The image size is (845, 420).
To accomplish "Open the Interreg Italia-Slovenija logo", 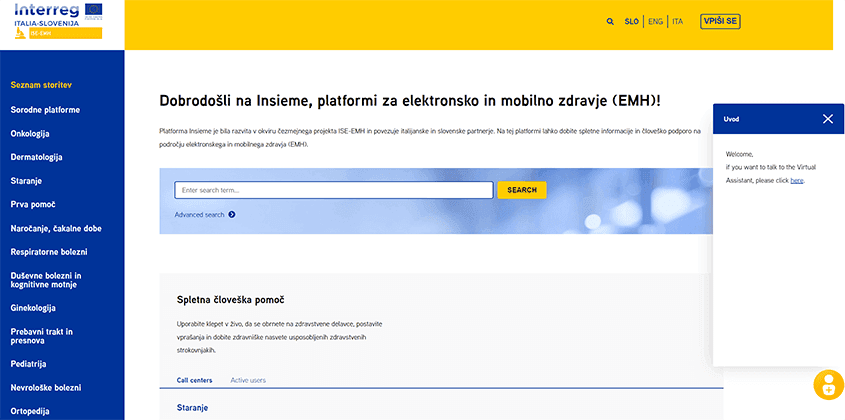I will [x=58, y=20].
